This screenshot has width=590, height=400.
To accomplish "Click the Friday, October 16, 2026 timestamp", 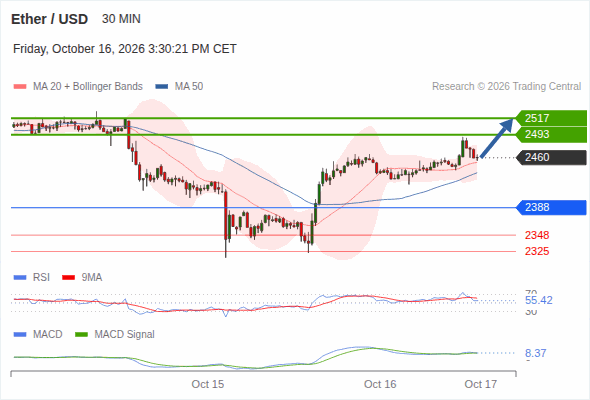I will pyautogui.click(x=125, y=49).
